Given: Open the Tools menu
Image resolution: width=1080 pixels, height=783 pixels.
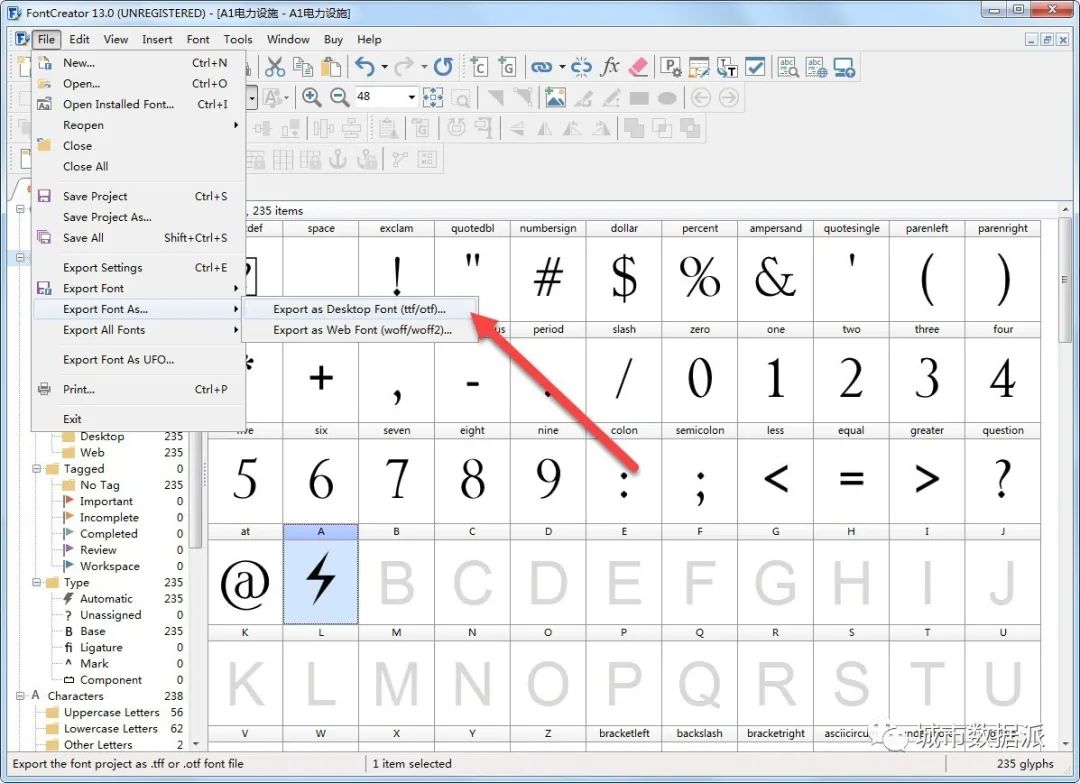Looking at the screenshot, I should (238, 39).
